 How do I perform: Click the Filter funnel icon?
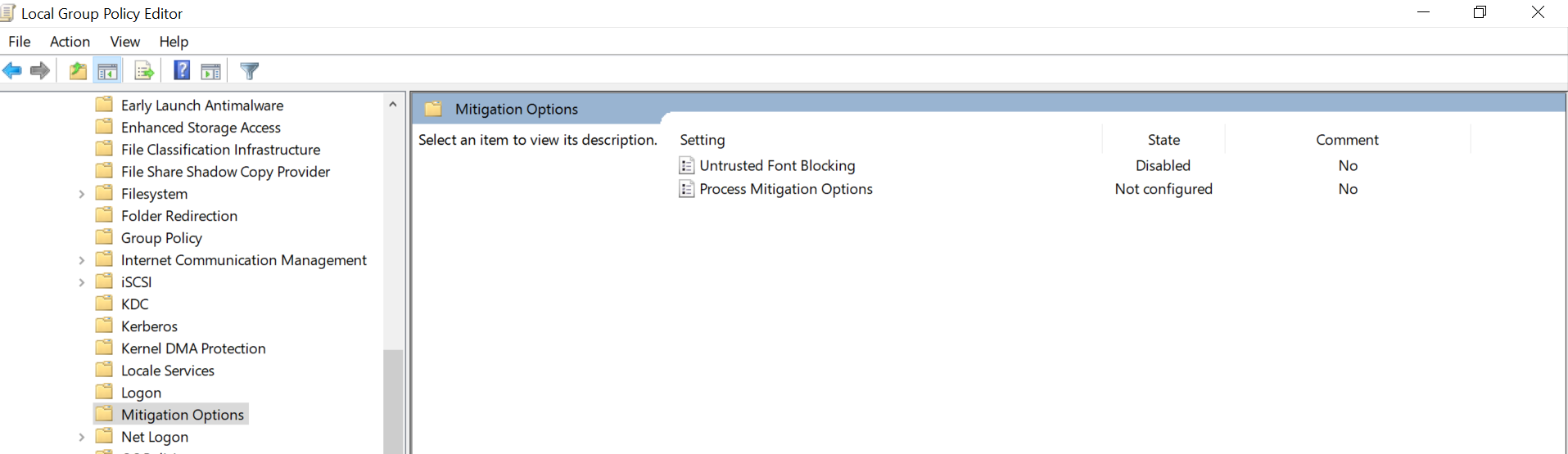coord(250,71)
